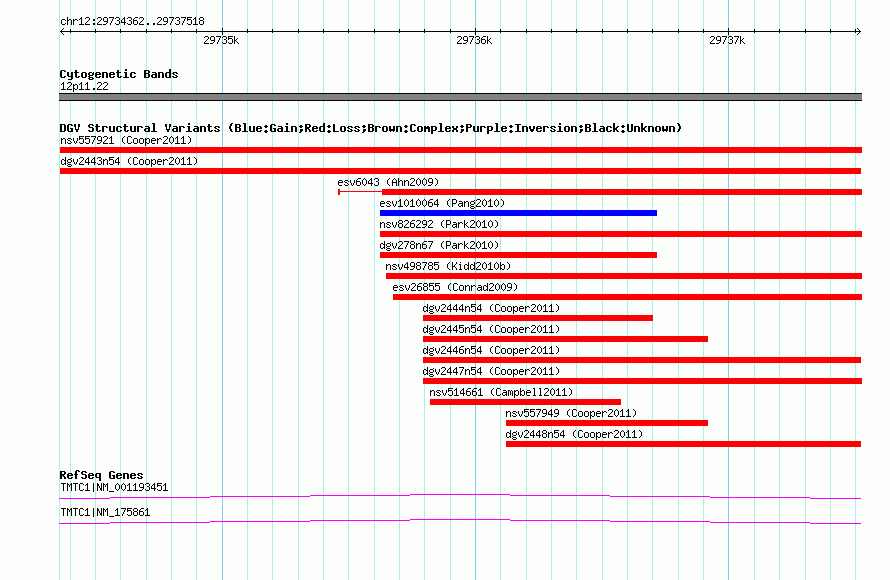Click the nsv557949 (Cooper2011) bar
This screenshot has height=580, width=890.
click(x=607, y=423)
